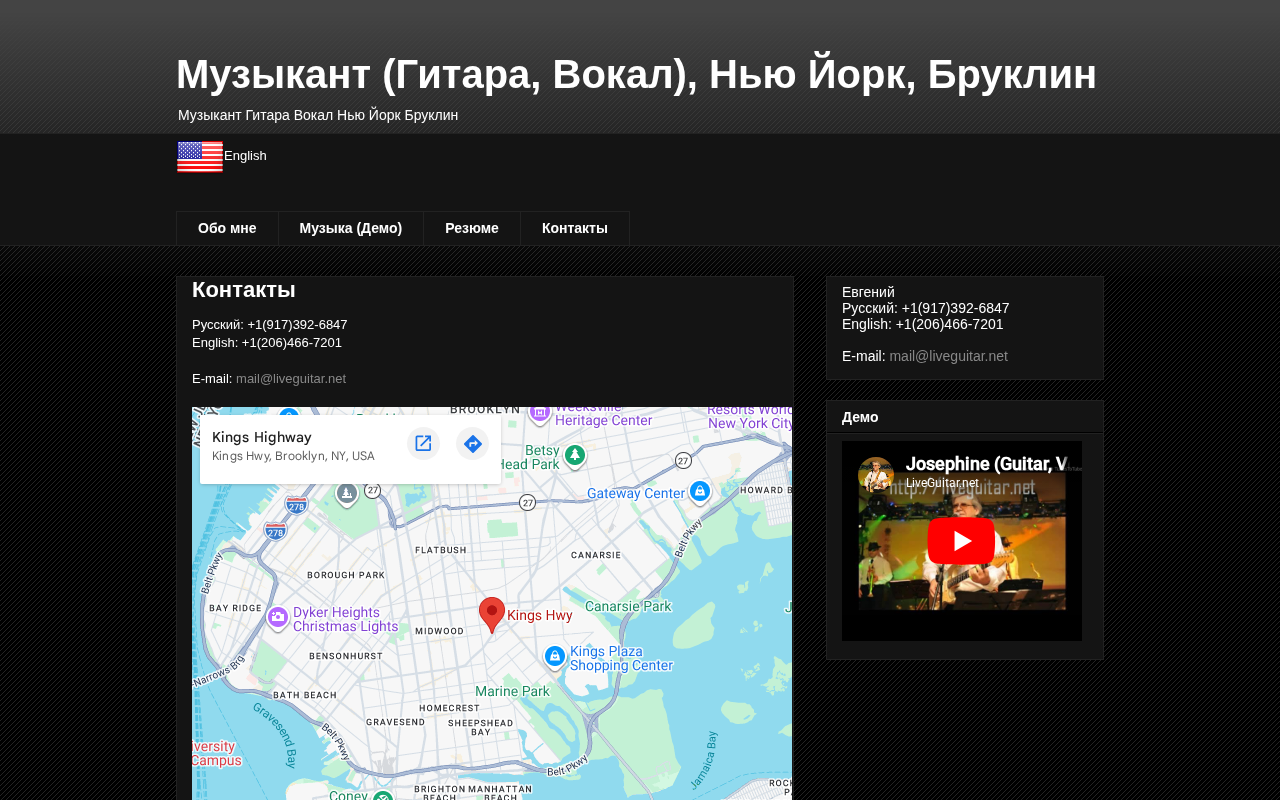Click the Gateway Center shopping marker
The image size is (1280, 800).
pyautogui.click(x=700, y=491)
